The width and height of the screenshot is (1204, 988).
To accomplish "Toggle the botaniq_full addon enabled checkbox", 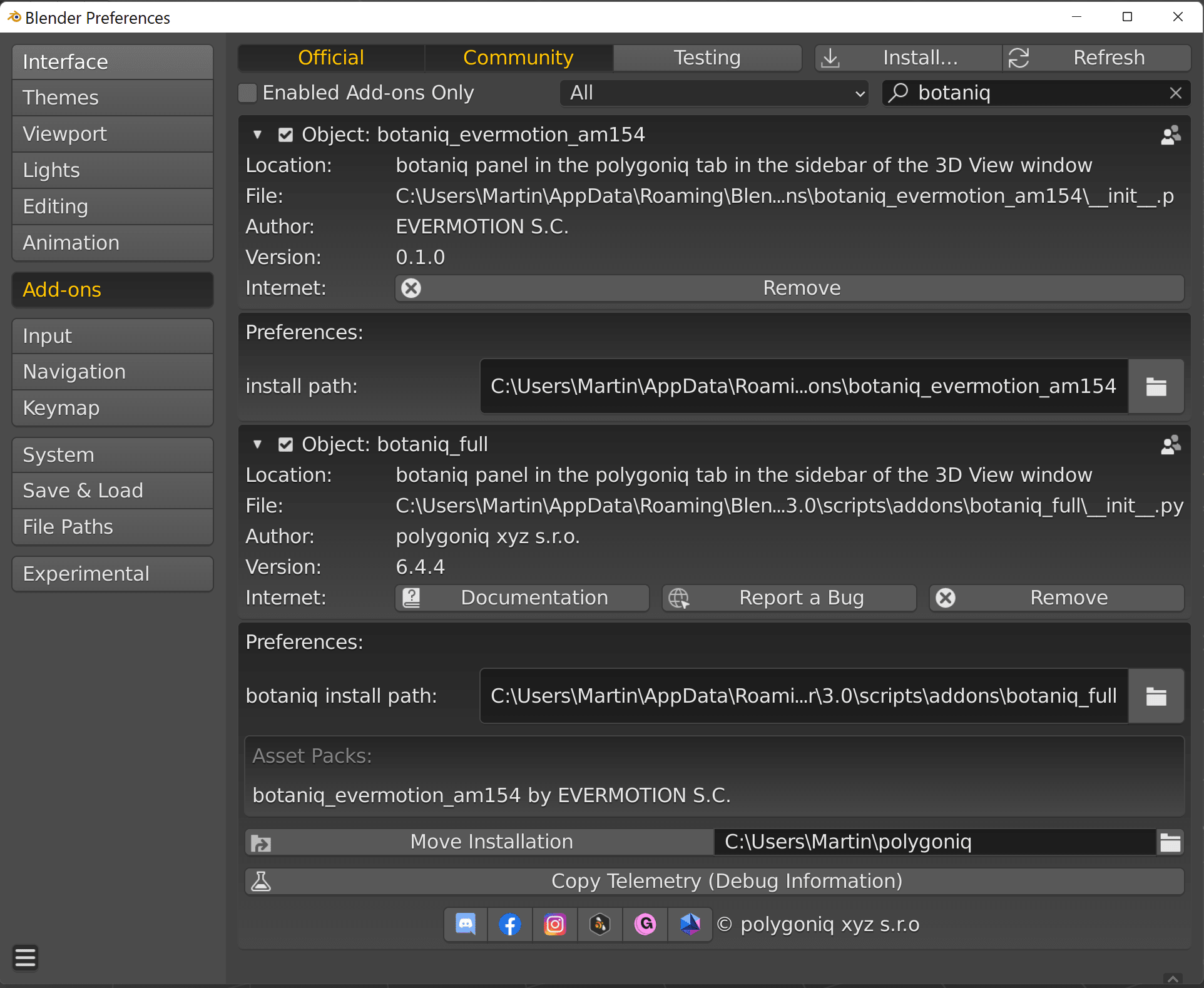I will (x=286, y=445).
